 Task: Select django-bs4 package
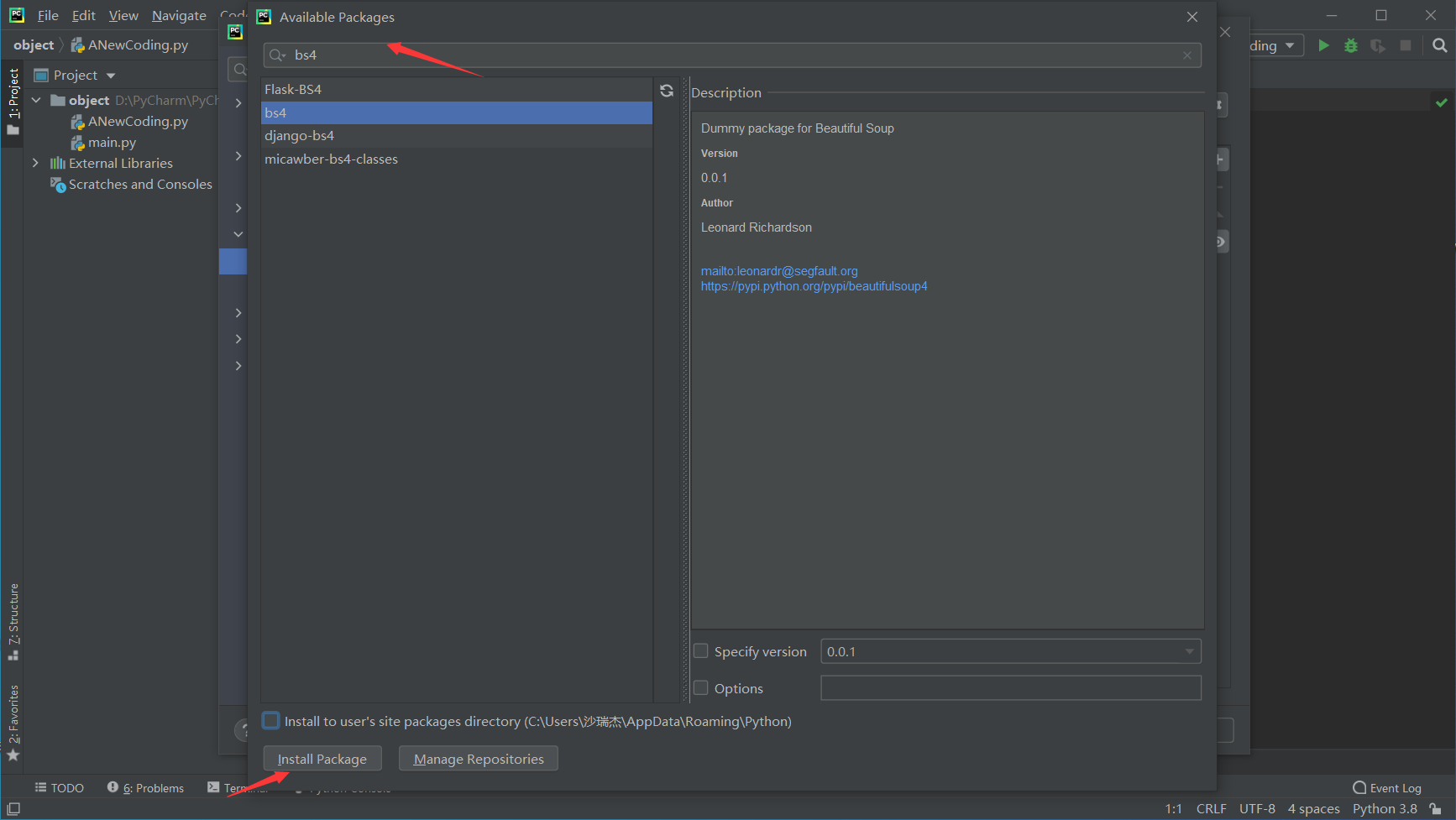[x=457, y=136]
